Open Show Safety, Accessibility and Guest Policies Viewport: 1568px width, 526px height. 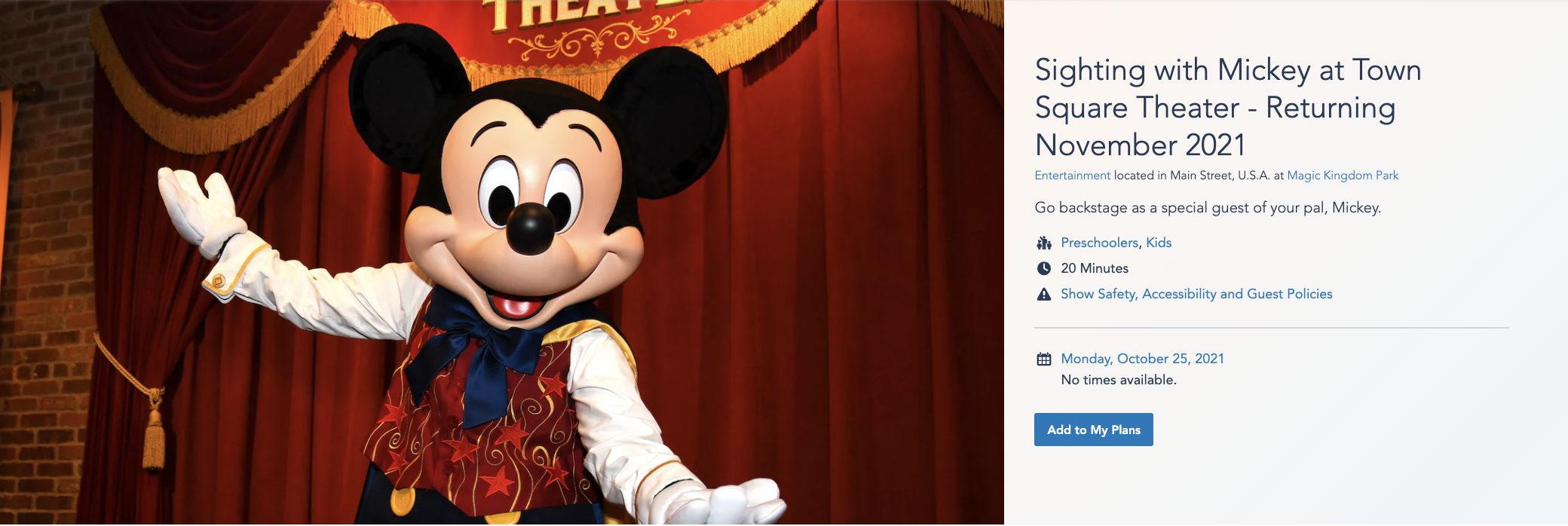1196,294
